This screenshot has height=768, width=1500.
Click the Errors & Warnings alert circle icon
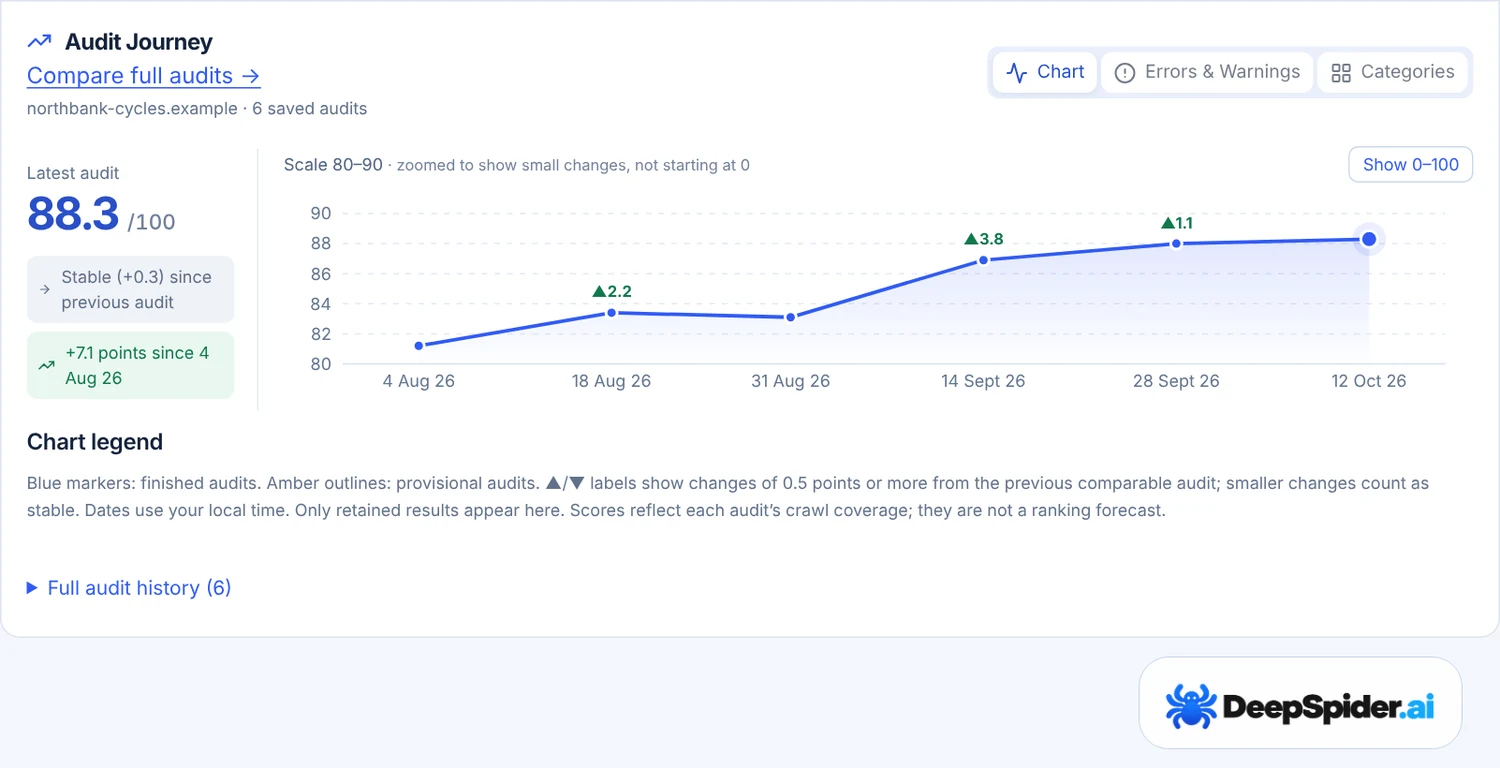[1125, 72]
